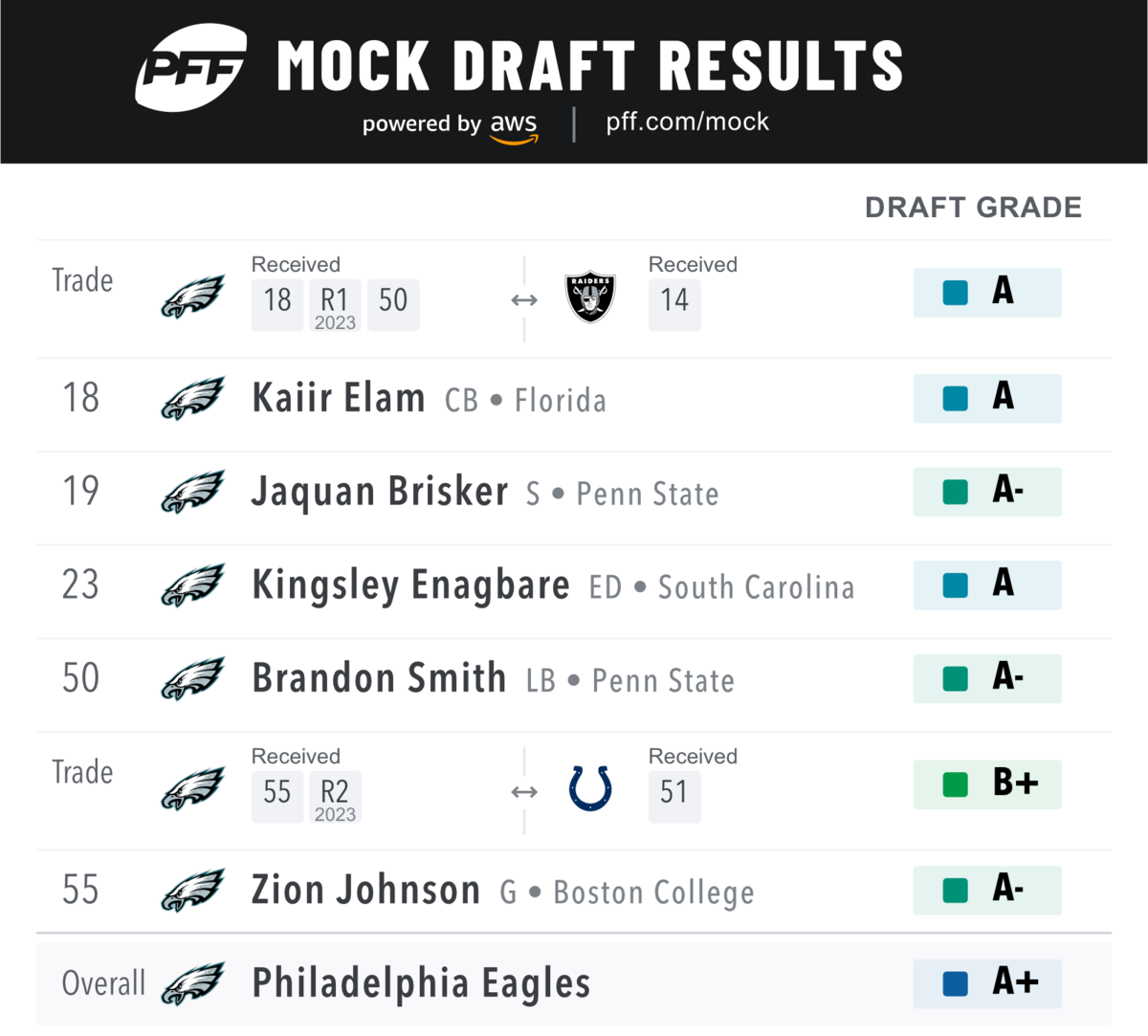Click the Kingsley Enagbare player name
This screenshot has width=1148, height=1036.
410,585
